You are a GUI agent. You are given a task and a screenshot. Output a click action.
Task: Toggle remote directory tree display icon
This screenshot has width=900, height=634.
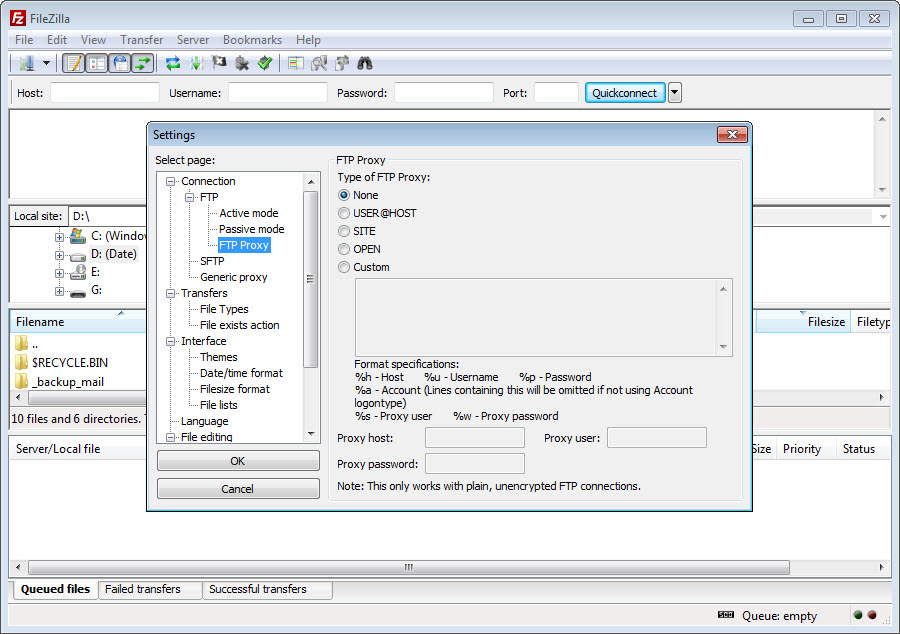click(x=121, y=63)
